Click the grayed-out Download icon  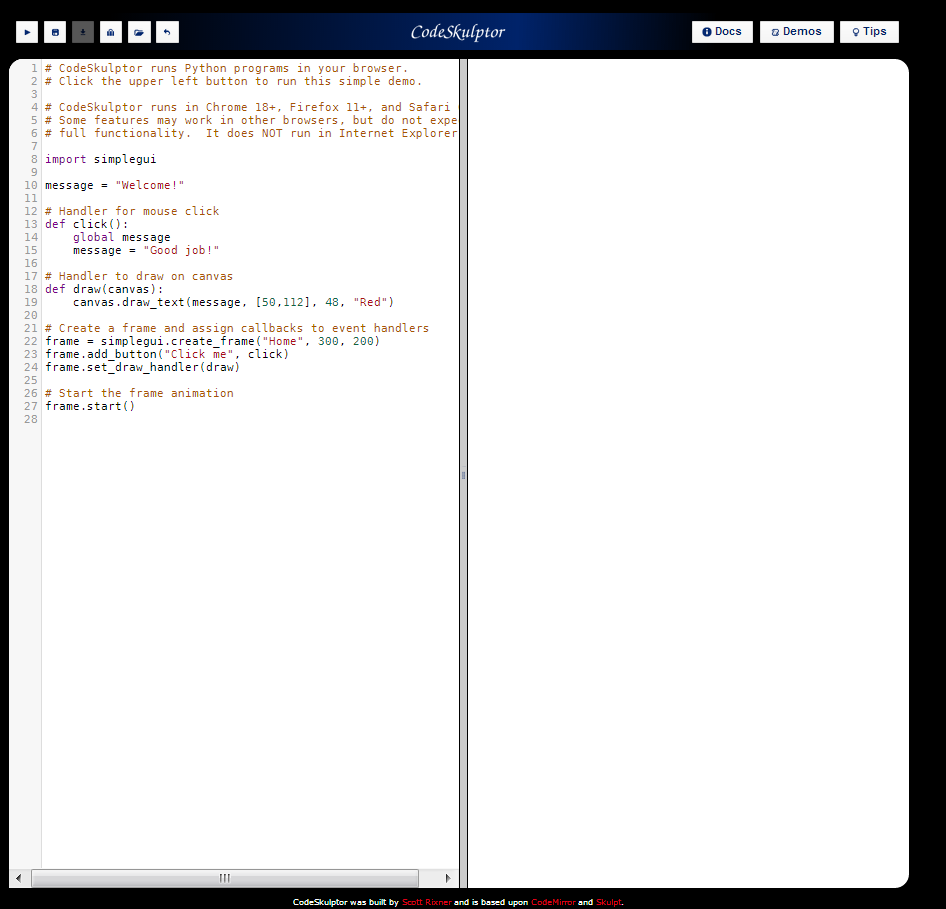(82, 31)
